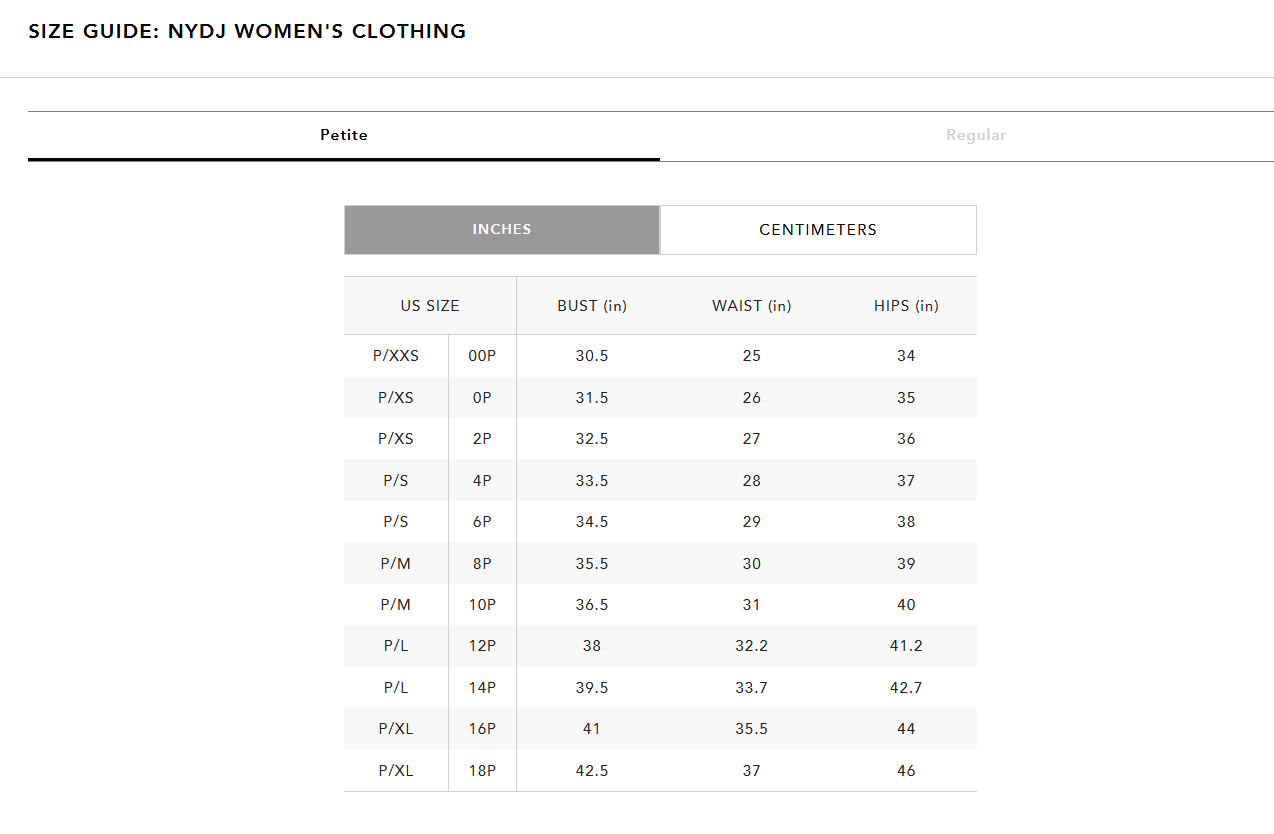Click the WAIST (in) column header
The height and width of the screenshot is (834, 1274).
tap(751, 306)
